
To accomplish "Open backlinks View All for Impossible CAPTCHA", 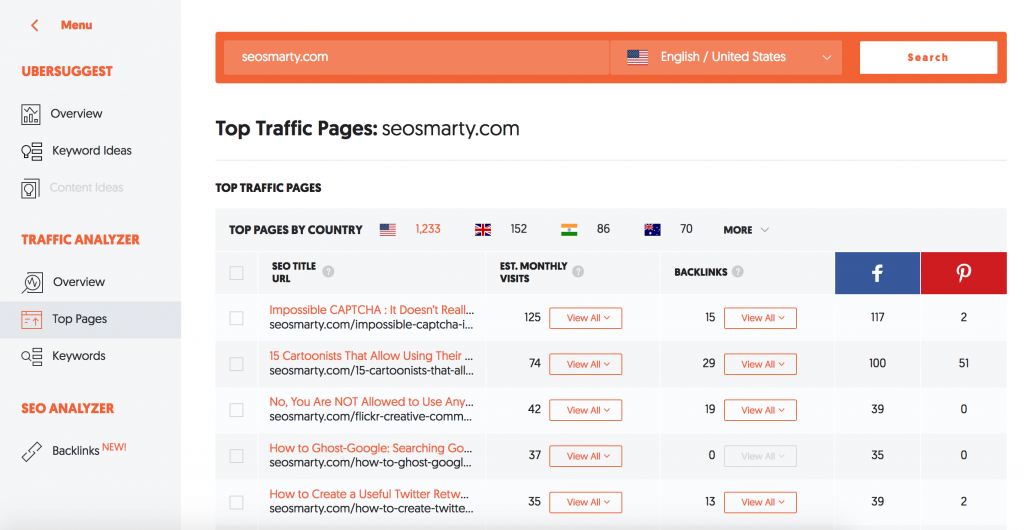I will point(760,318).
